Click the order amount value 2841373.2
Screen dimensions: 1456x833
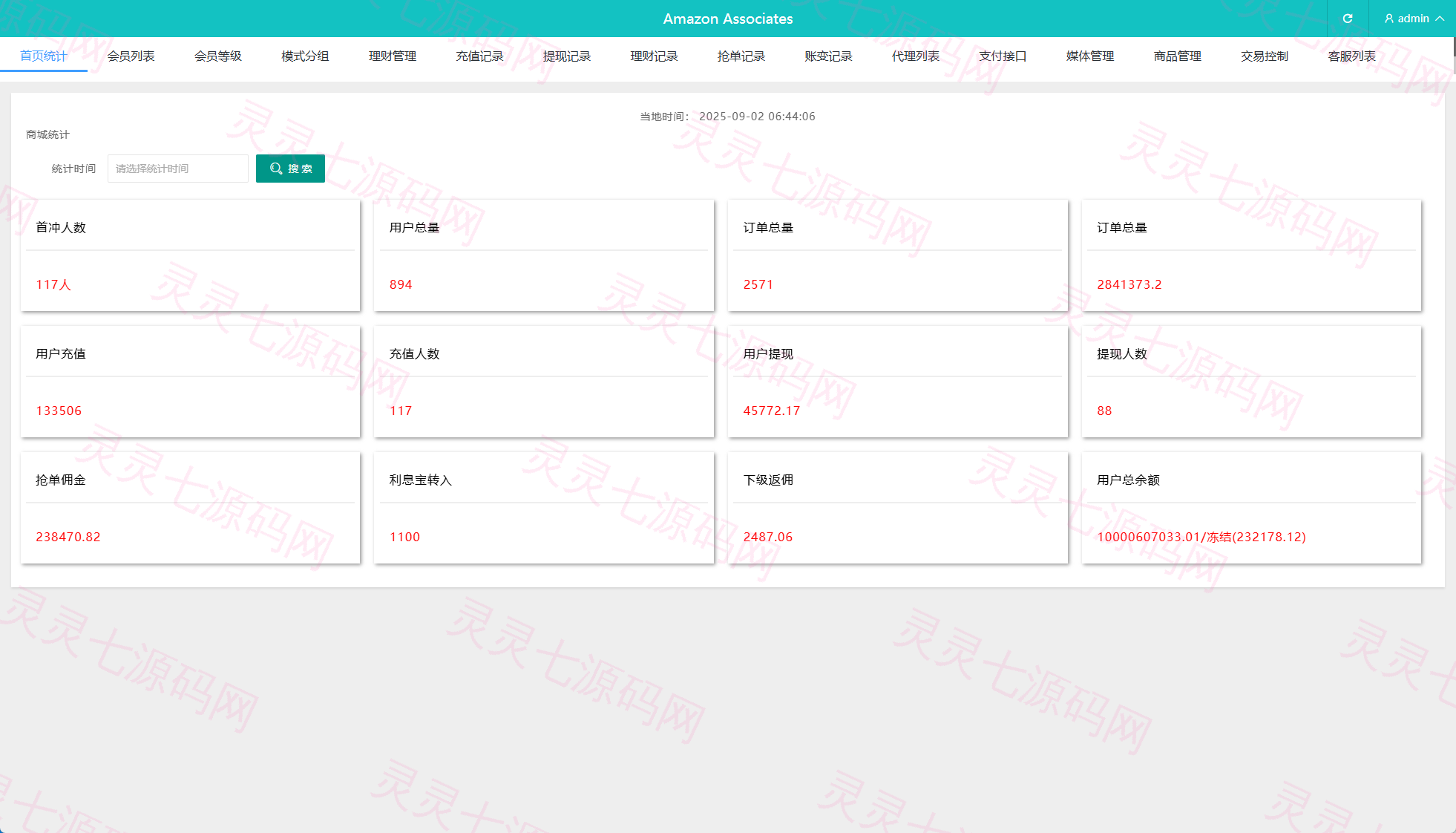pyautogui.click(x=1129, y=284)
